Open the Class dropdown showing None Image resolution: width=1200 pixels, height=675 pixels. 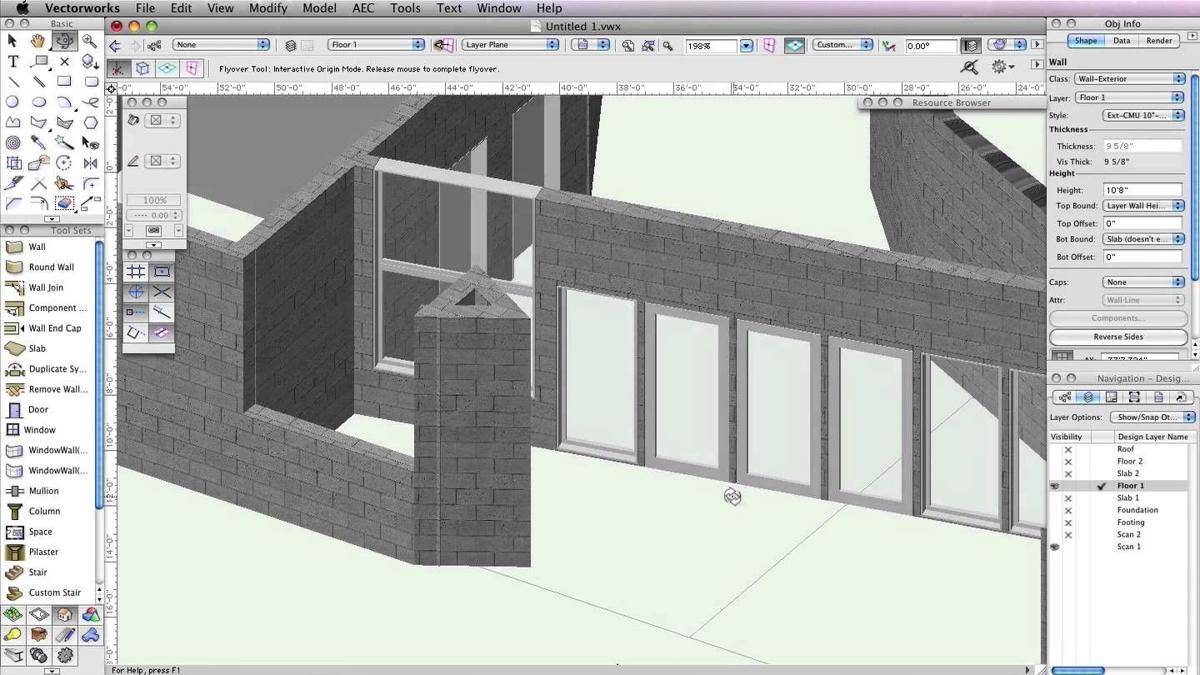click(x=221, y=45)
